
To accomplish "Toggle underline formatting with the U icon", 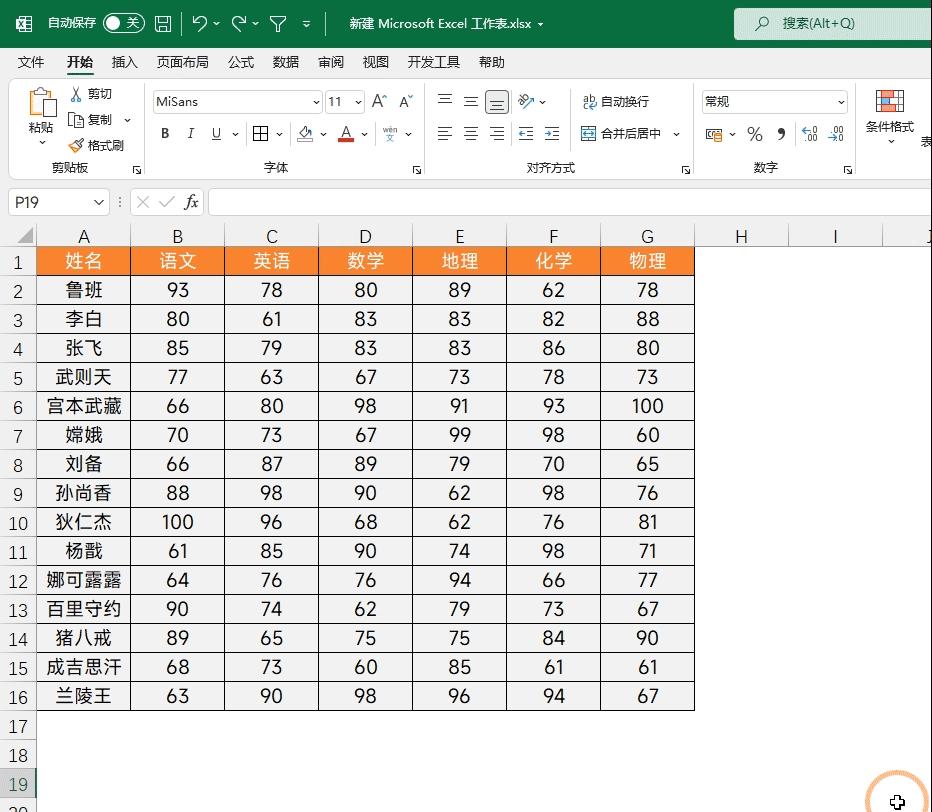I will (x=214, y=133).
